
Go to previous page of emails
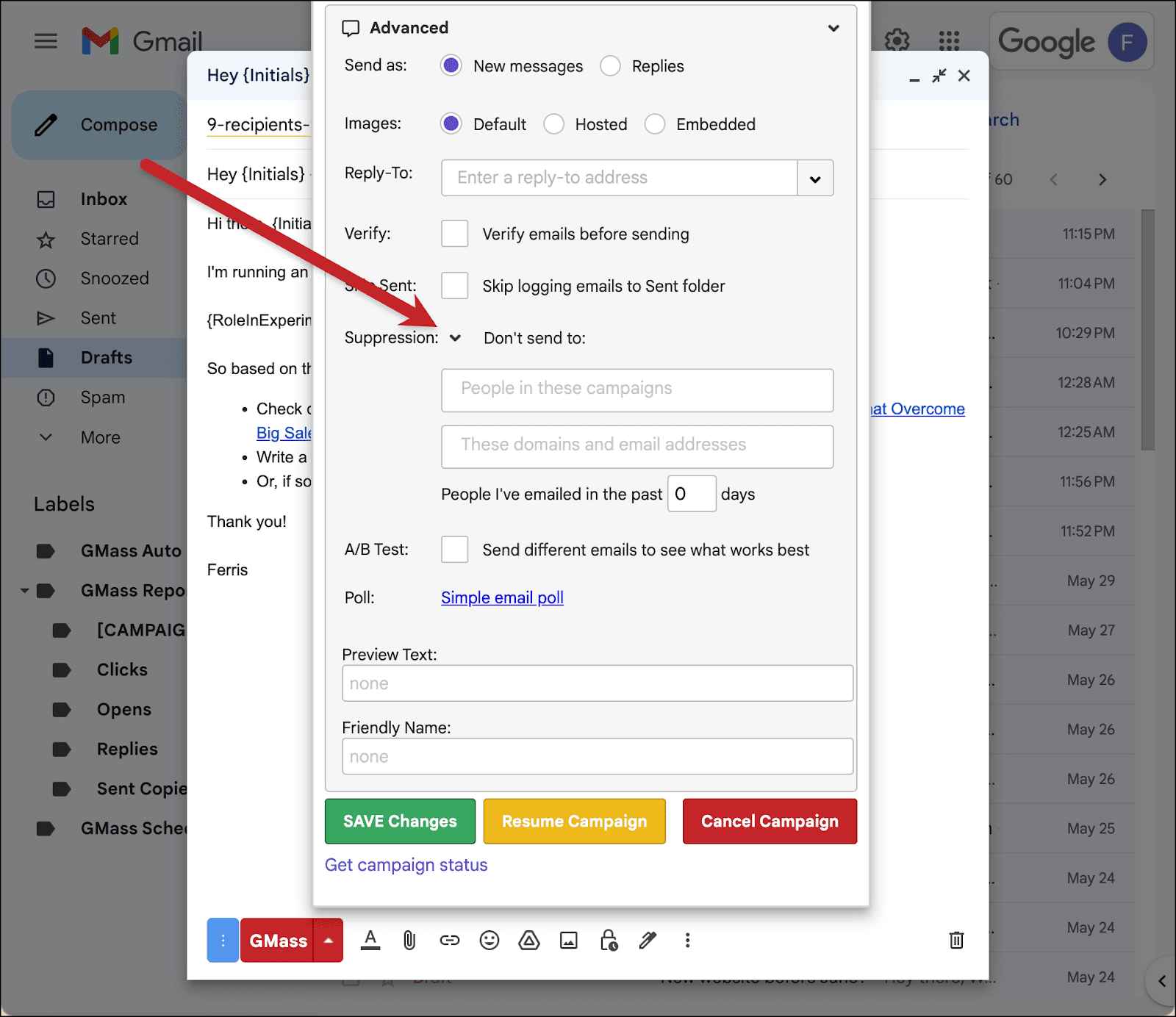point(1053,179)
